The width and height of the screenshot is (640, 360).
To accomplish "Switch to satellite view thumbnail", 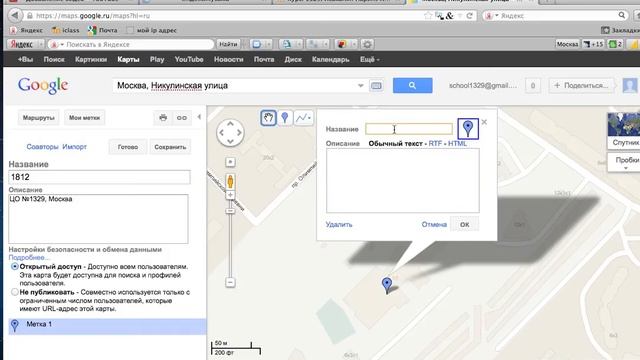I will pos(624,130).
